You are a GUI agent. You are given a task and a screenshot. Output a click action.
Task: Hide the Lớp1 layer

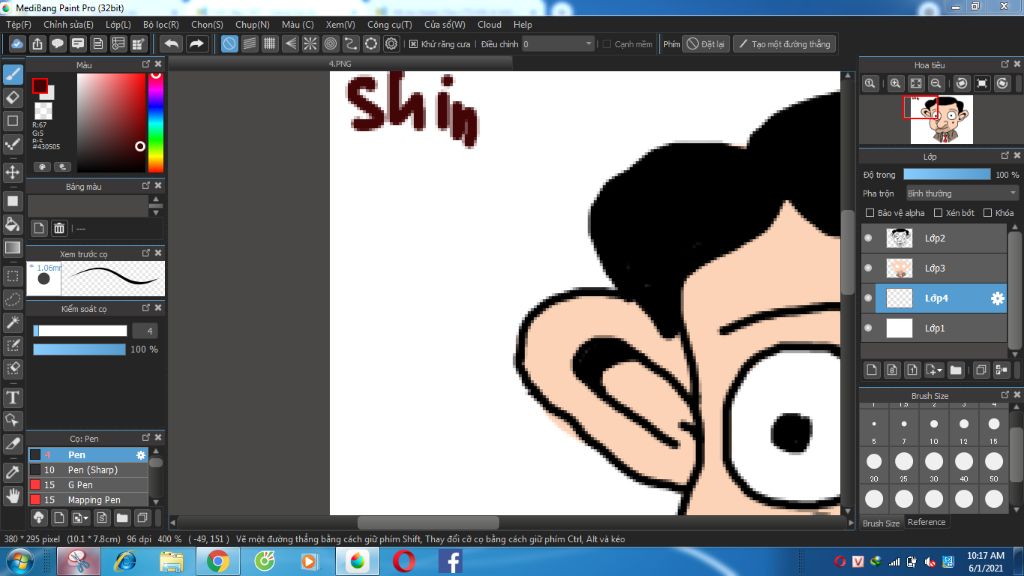pyautogui.click(x=868, y=328)
